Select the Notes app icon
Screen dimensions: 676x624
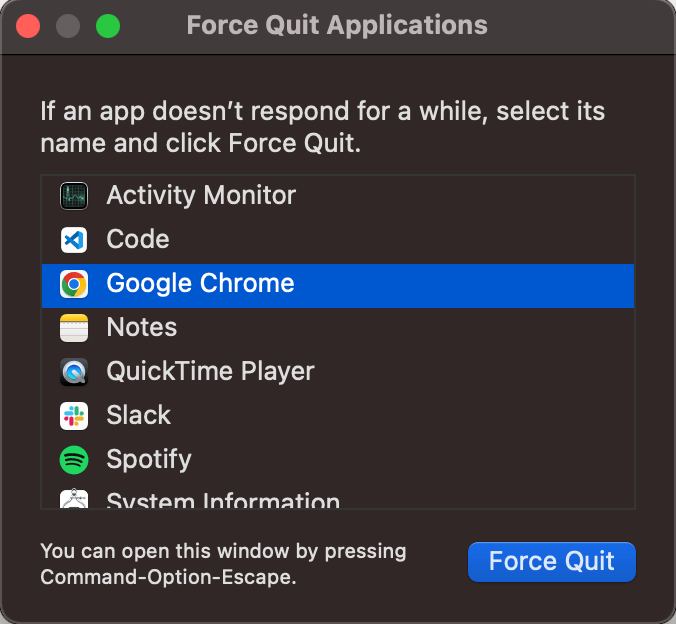pos(74,328)
